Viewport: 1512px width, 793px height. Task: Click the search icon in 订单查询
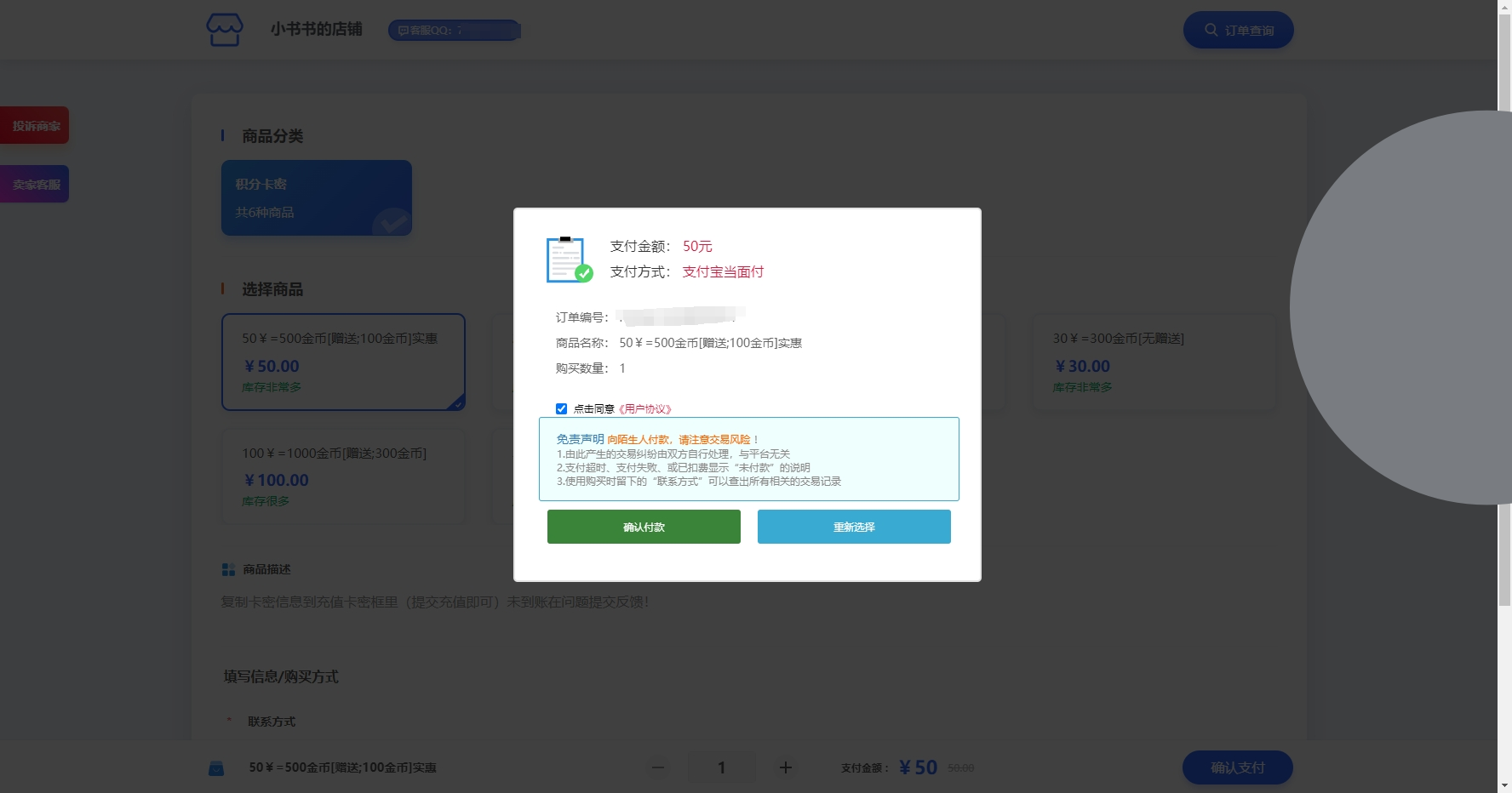click(1211, 30)
